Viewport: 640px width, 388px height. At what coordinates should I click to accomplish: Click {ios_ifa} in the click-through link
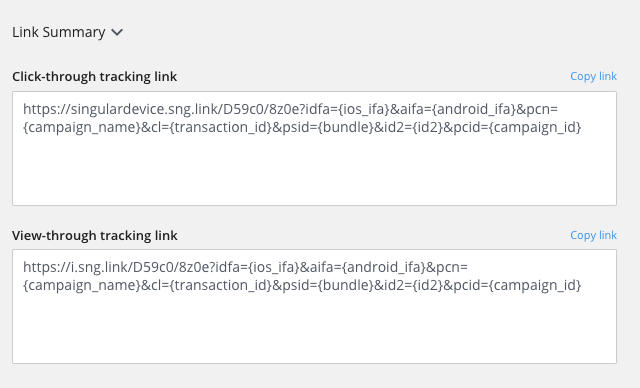pyautogui.click(x=364, y=109)
